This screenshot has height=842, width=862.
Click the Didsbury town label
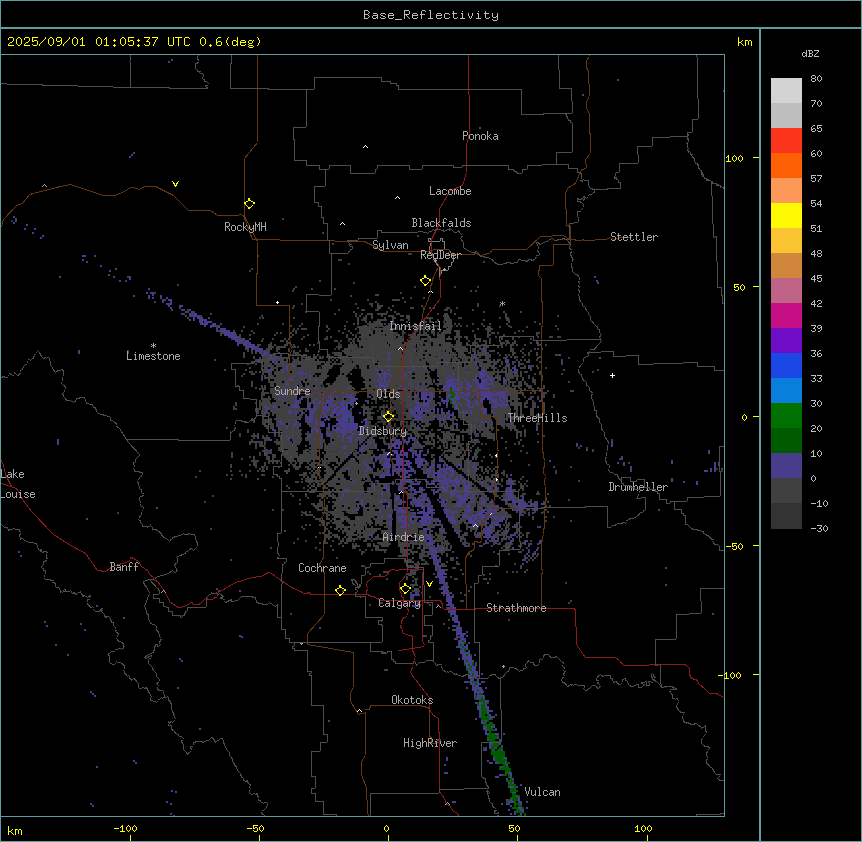pyautogui.click(x=383, y=431)
